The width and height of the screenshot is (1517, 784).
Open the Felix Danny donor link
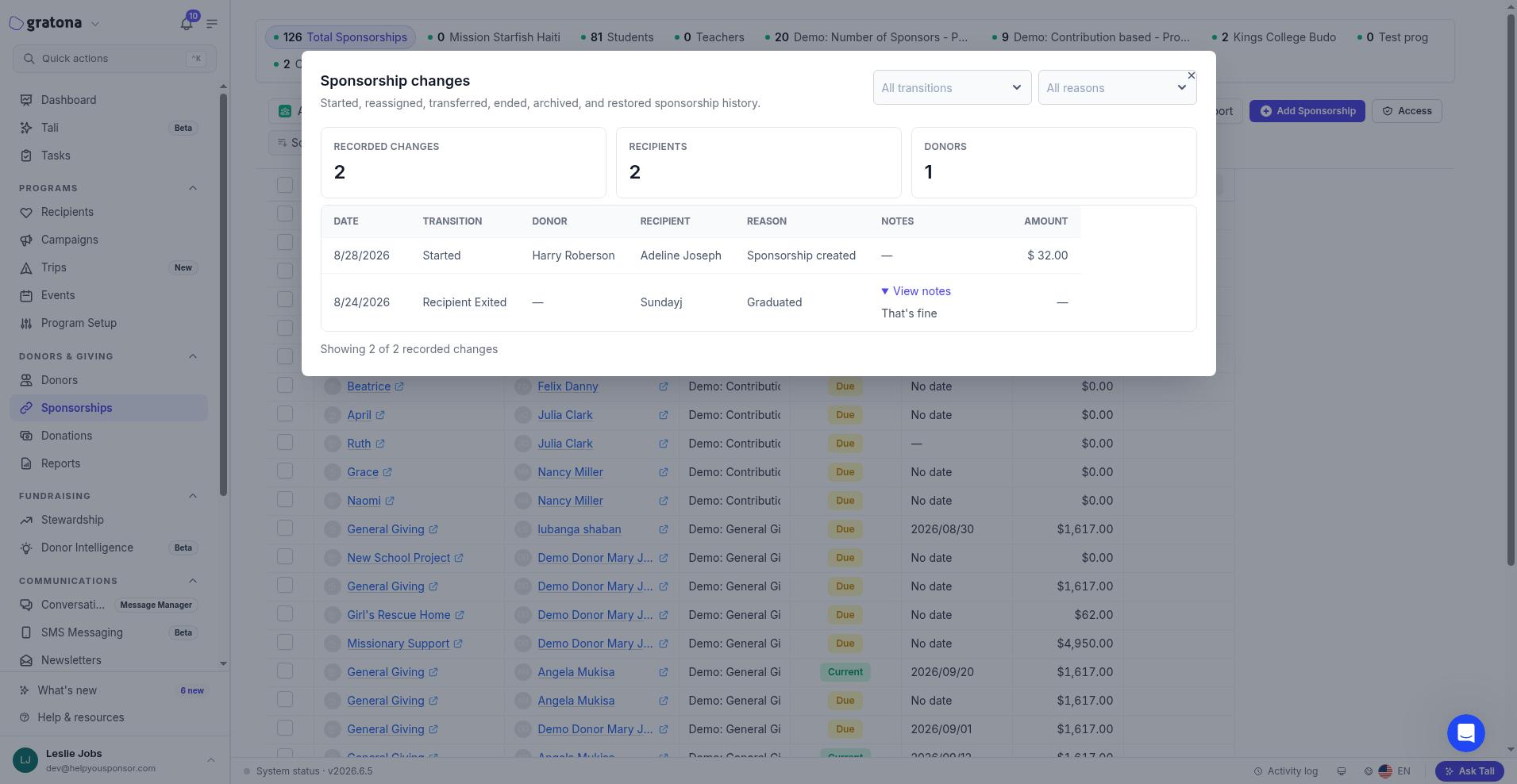(568, 386)
